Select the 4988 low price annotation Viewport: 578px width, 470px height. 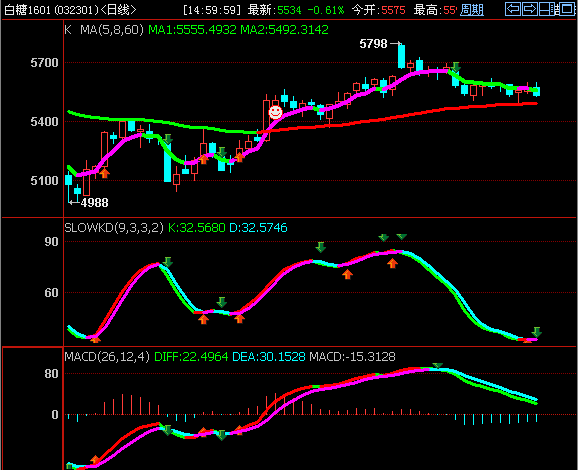click(x=94, y=203)
